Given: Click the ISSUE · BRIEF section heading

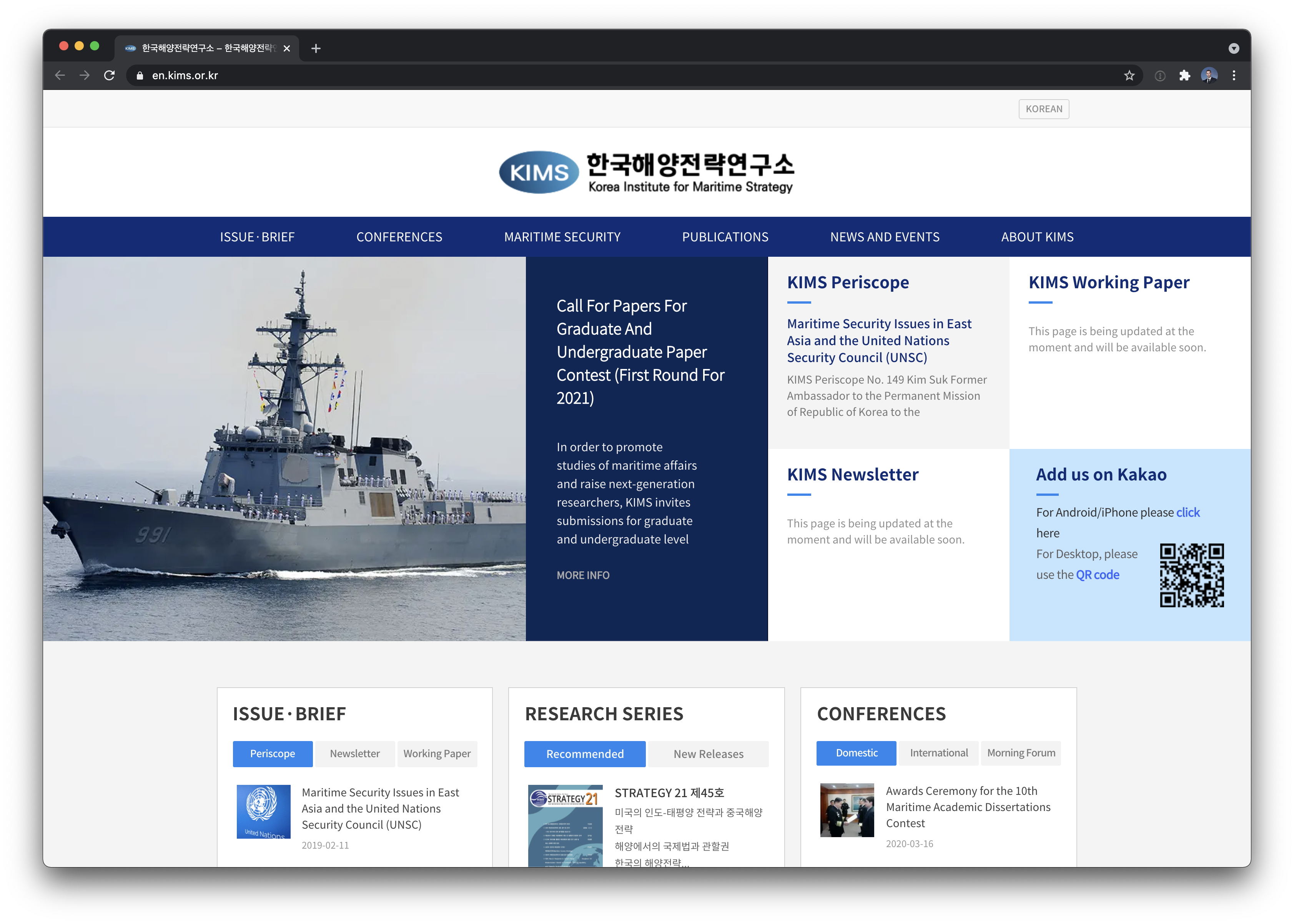Looking at the screenshot, I should tap(289, 714).
